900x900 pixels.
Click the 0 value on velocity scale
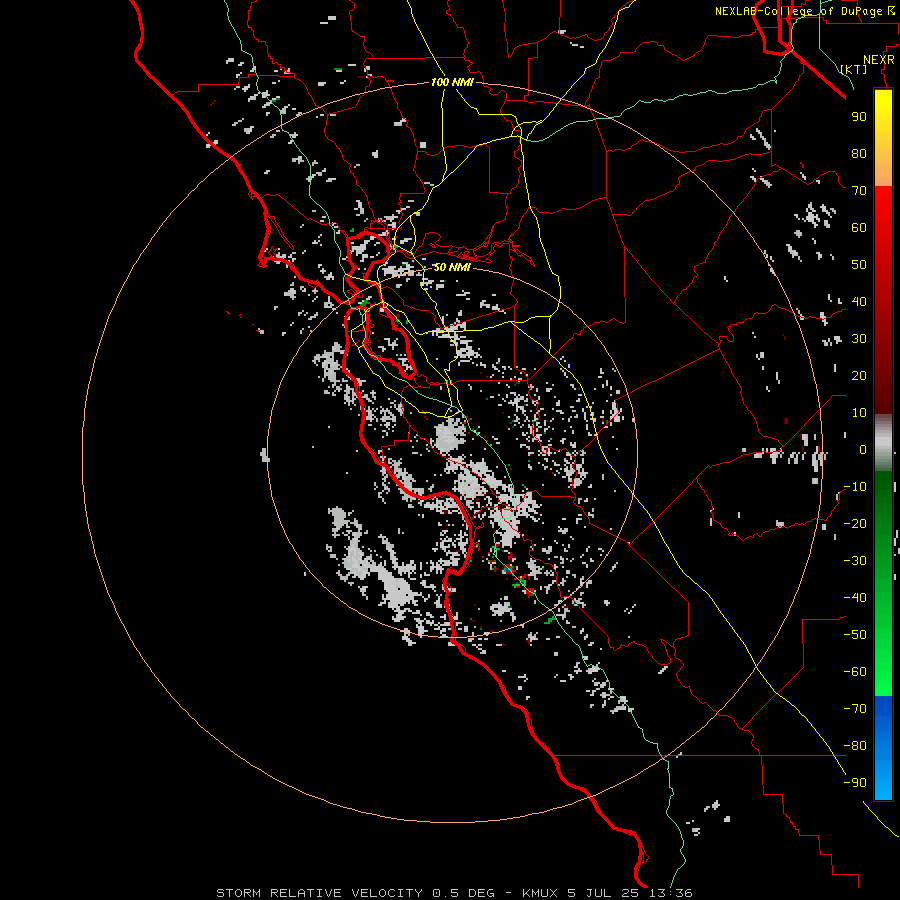863,449
